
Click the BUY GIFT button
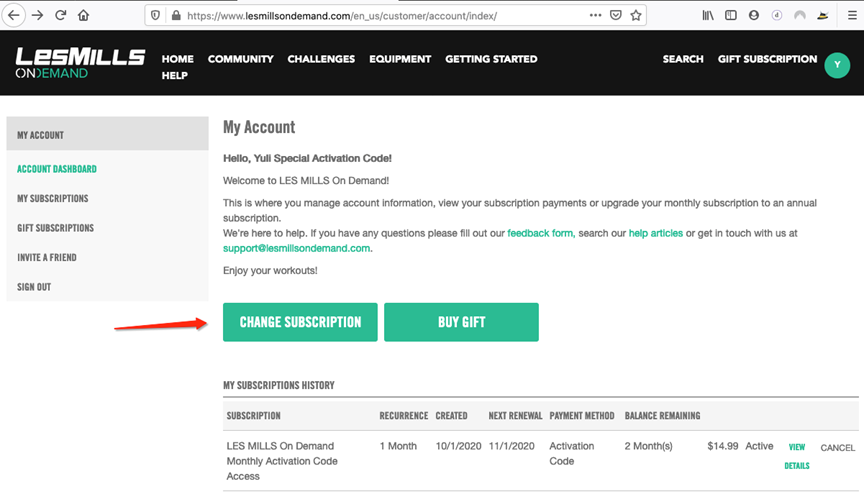(x=461, y=322)
